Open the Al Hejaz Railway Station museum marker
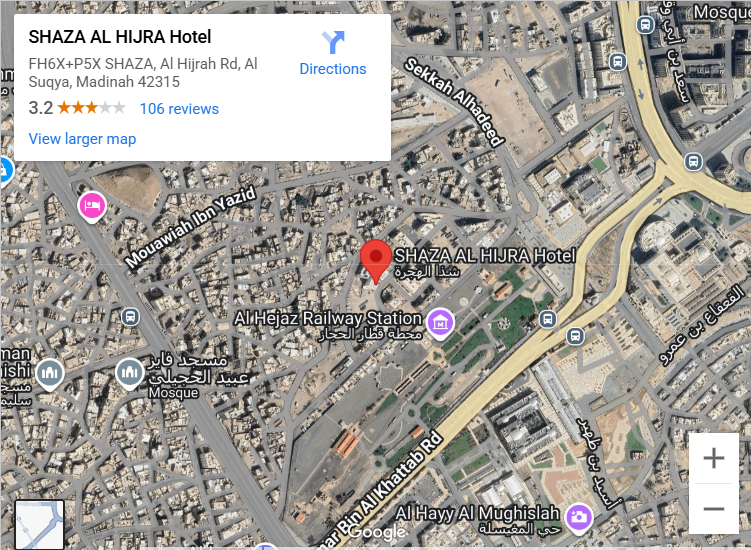751x550 pixels. tap(440, 324)
